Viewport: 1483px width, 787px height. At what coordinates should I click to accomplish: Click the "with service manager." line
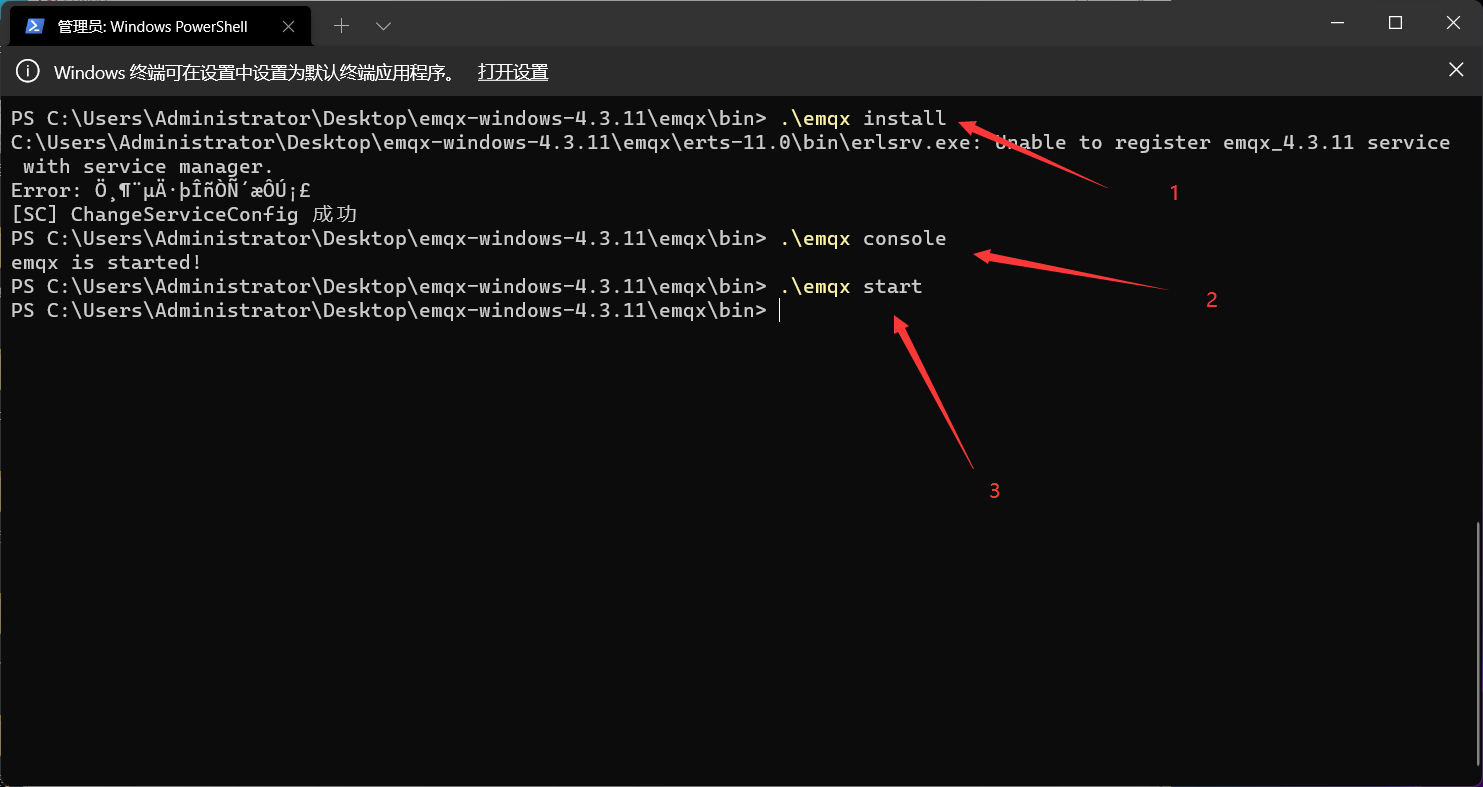pyautogui.click(x=148, y=166)
